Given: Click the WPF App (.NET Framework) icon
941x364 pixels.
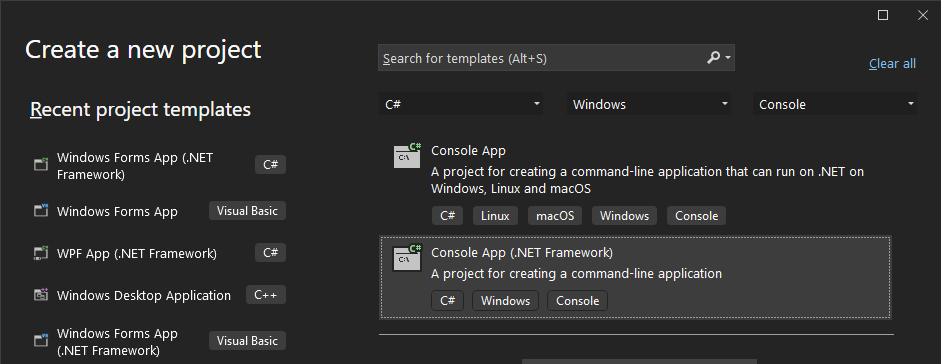Looking at the screenshot, I should (41, 252).
